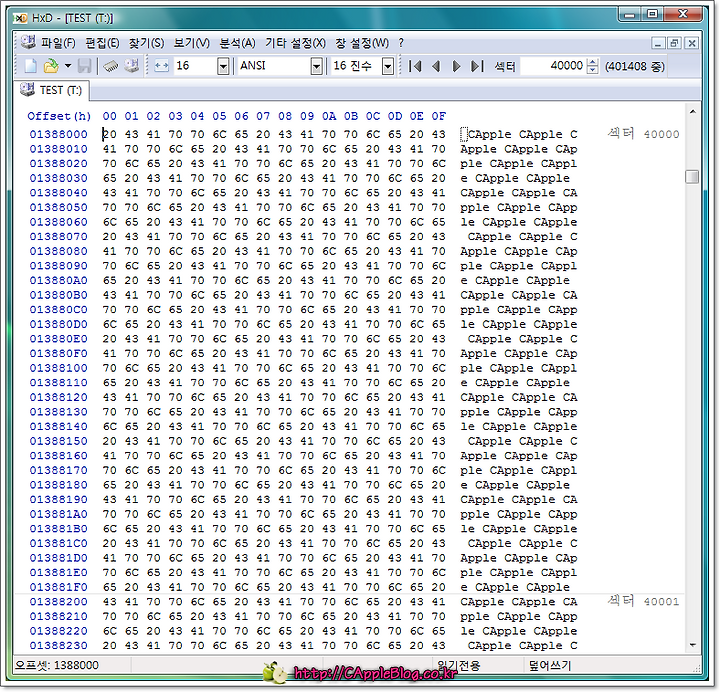
Task: Click the first hex byte 20 at 01388000
Action: (x=110, y=135)
